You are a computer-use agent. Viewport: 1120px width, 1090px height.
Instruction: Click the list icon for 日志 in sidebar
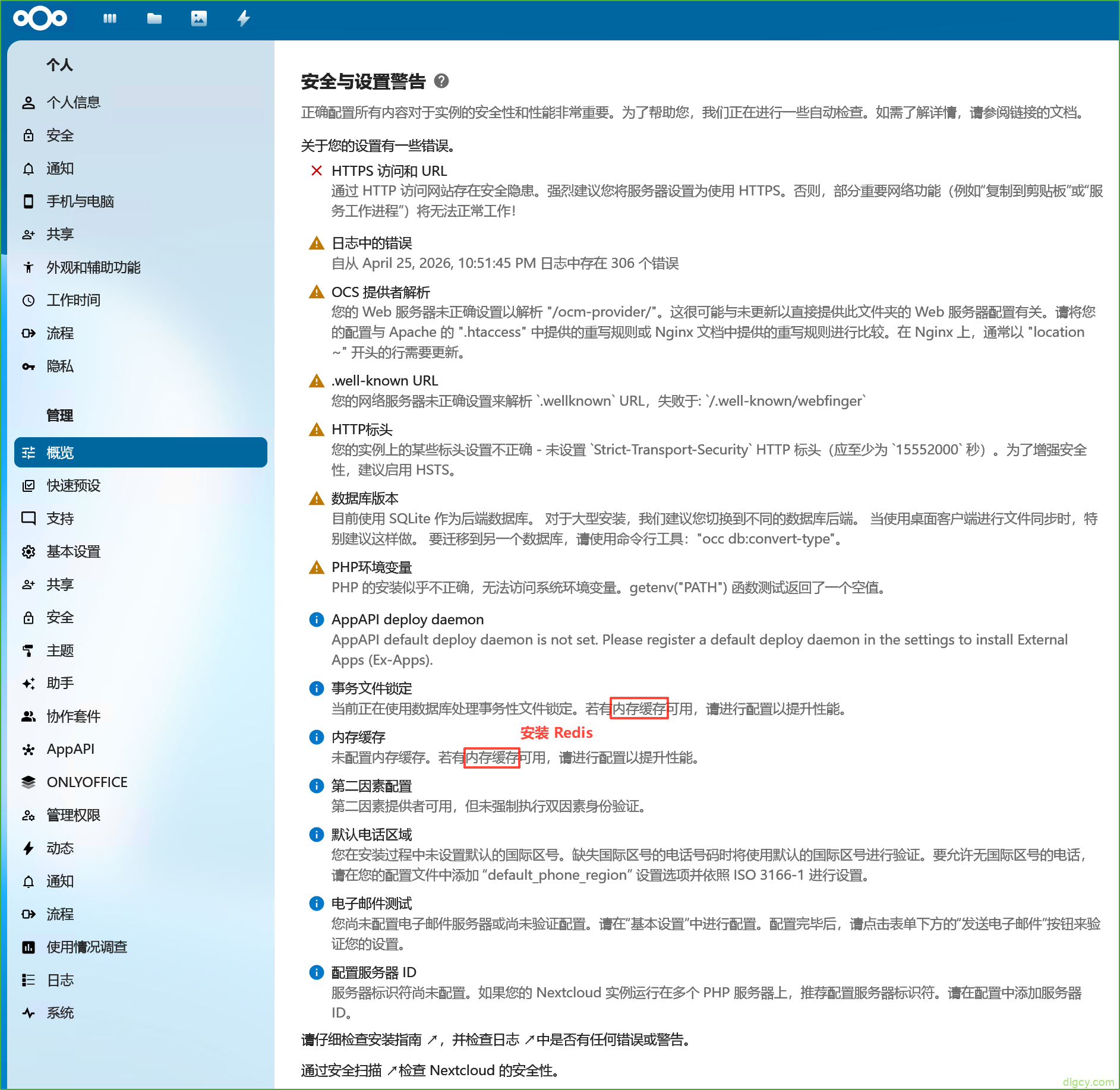click(29, 980)
